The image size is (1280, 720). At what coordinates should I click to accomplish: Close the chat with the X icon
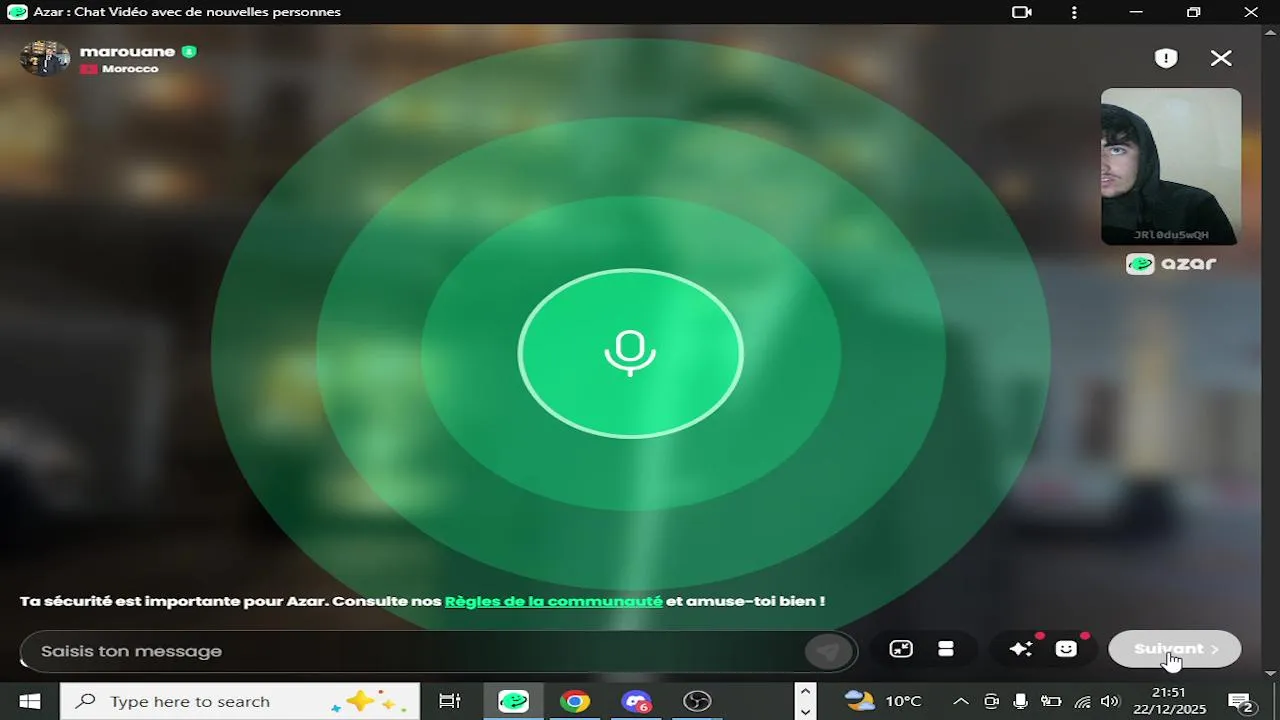coord(1221,58)
